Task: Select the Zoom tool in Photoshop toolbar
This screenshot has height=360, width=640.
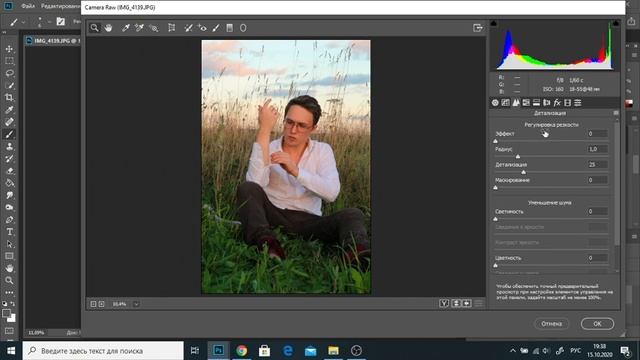Action: point(9,280)
